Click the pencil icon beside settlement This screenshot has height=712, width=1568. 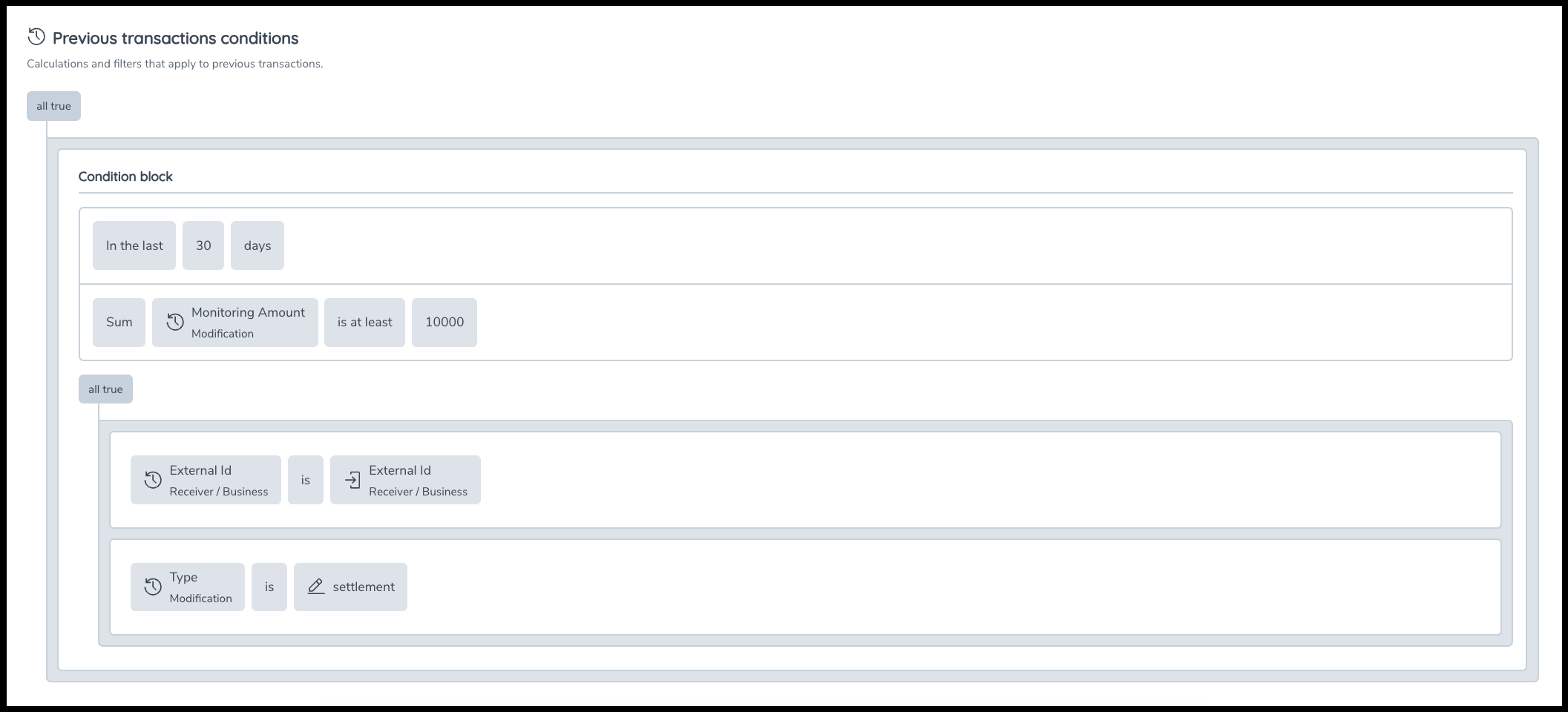click(x=316, y=587)
